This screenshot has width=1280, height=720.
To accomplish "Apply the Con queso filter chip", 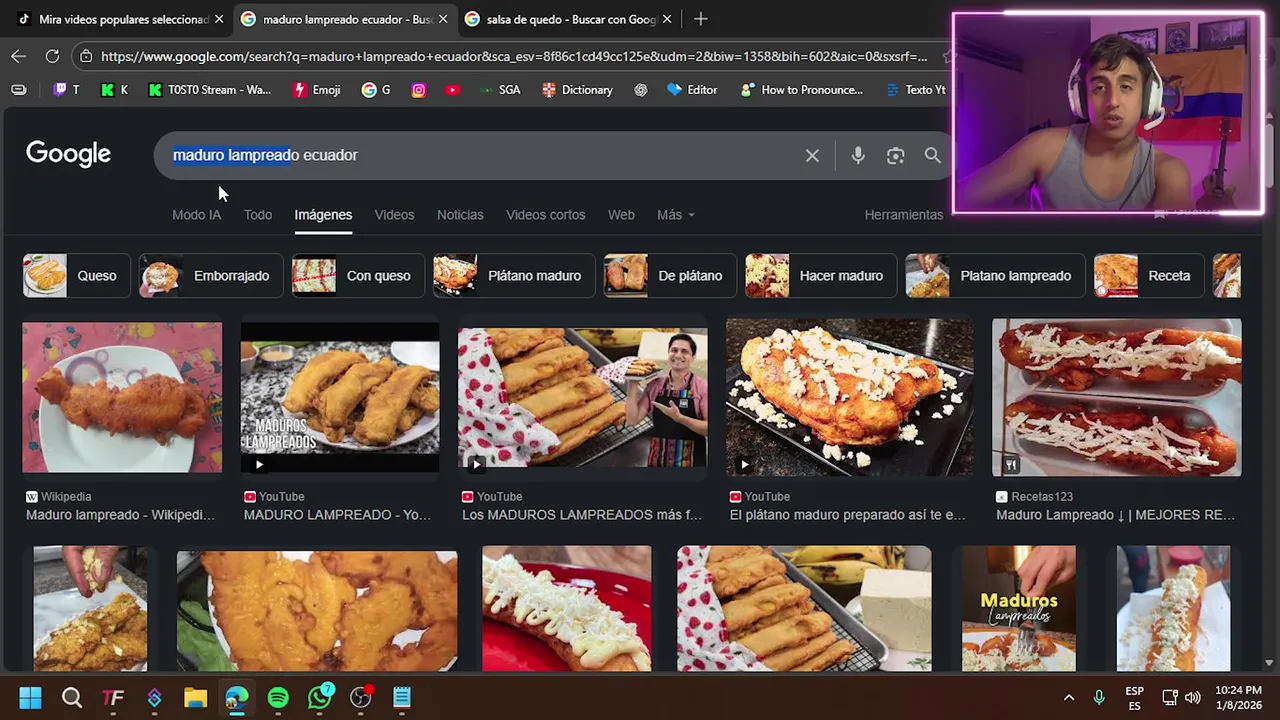I will (357, 276).
